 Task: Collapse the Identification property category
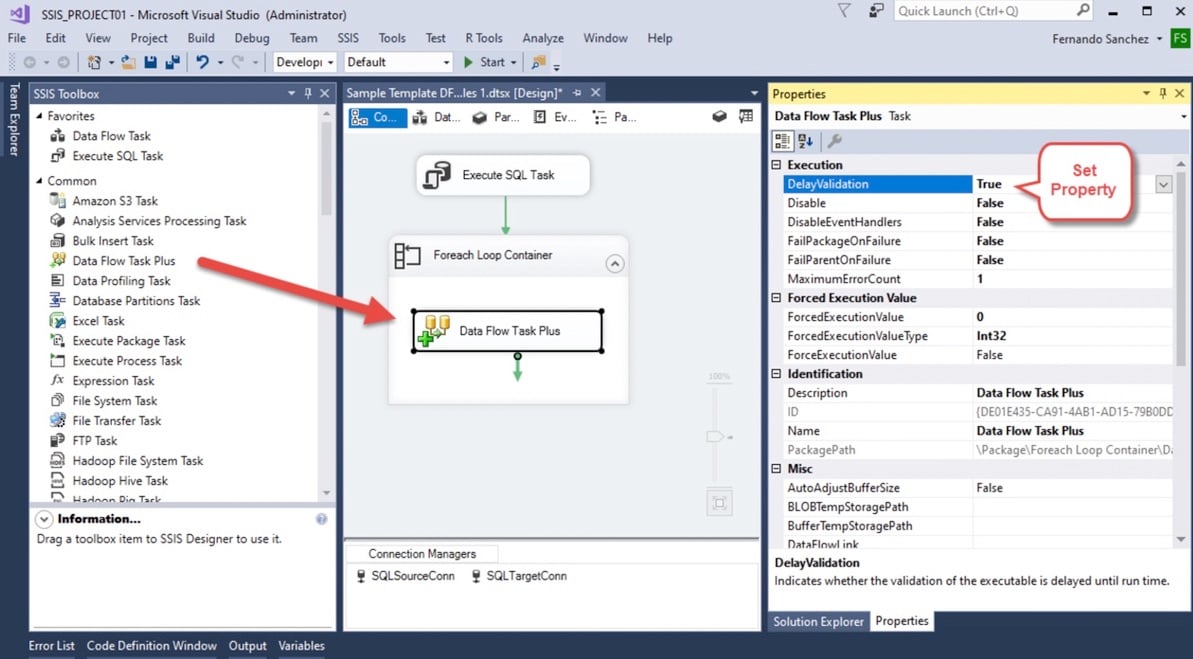776,374
